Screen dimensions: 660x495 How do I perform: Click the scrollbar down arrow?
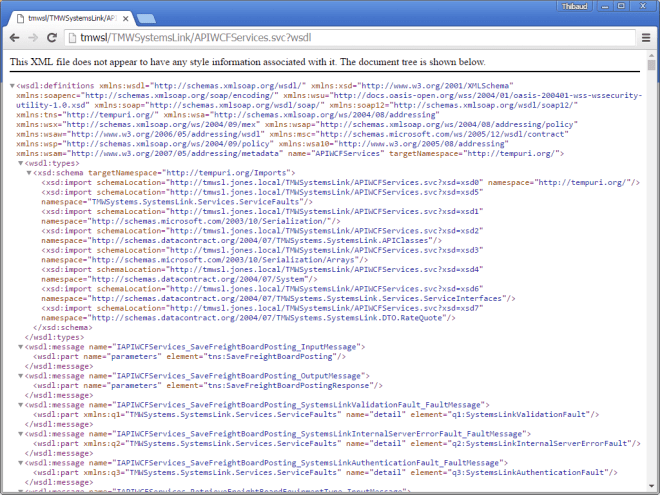652,488
